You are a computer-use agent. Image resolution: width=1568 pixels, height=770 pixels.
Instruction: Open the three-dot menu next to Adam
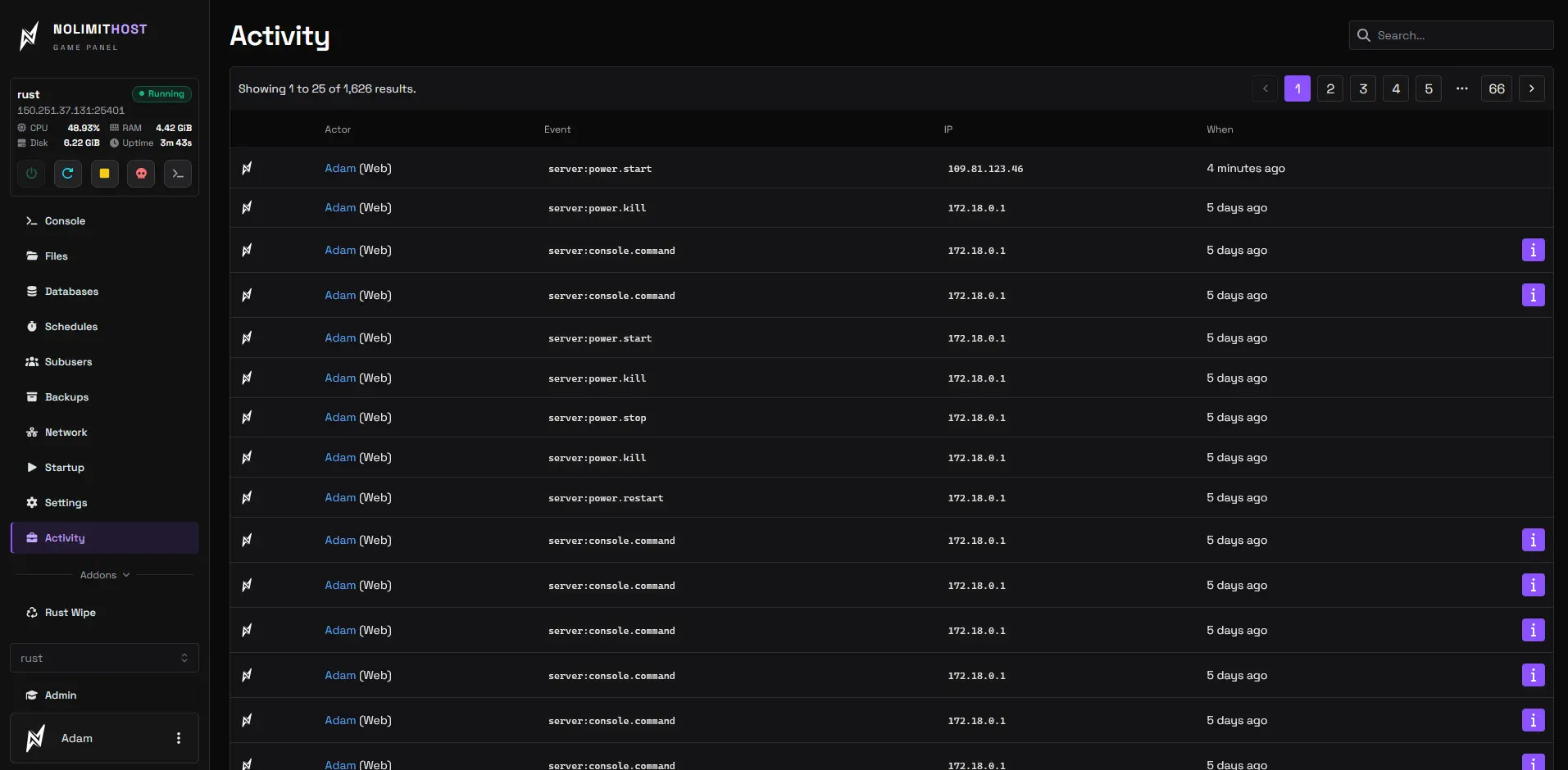click(179, 738)
